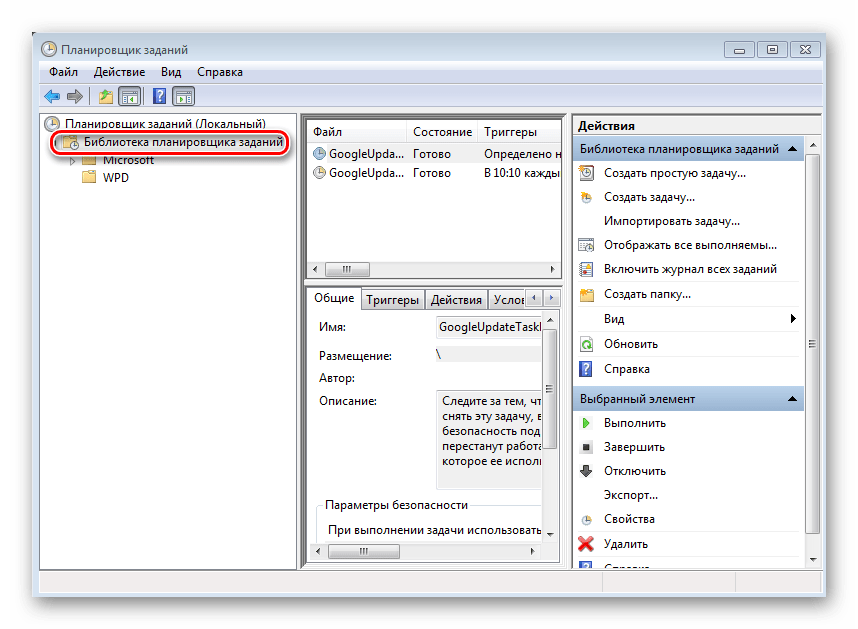The image size is (858, 629).
Task: Click the Свойства clock icon
Action: tap(586, 520)
